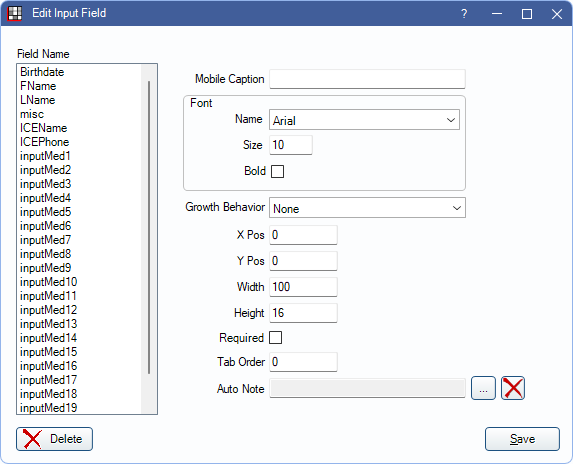This screenshot has width=573, height=464.
Task: Click the help question mark icon
Action: (464, 14)
